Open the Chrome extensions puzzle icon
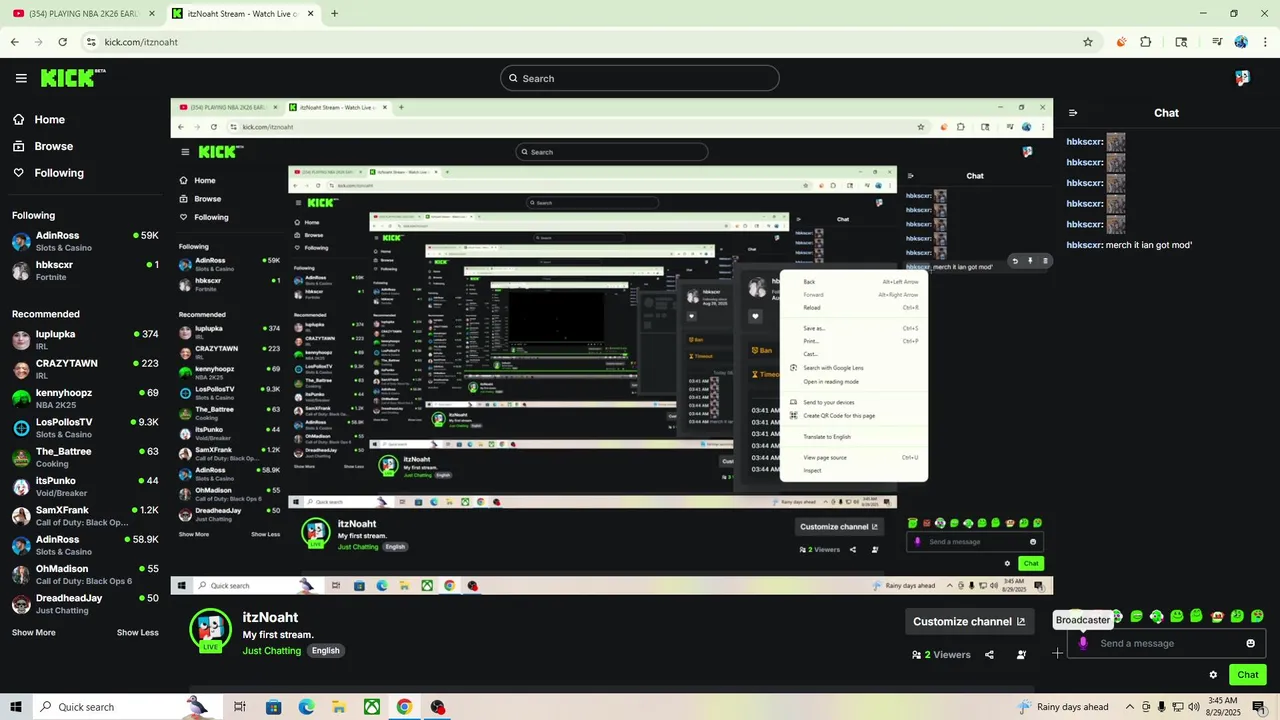Image resolution: width=1280 pixels, height=720 pixels. click(x=1146, y=42)
